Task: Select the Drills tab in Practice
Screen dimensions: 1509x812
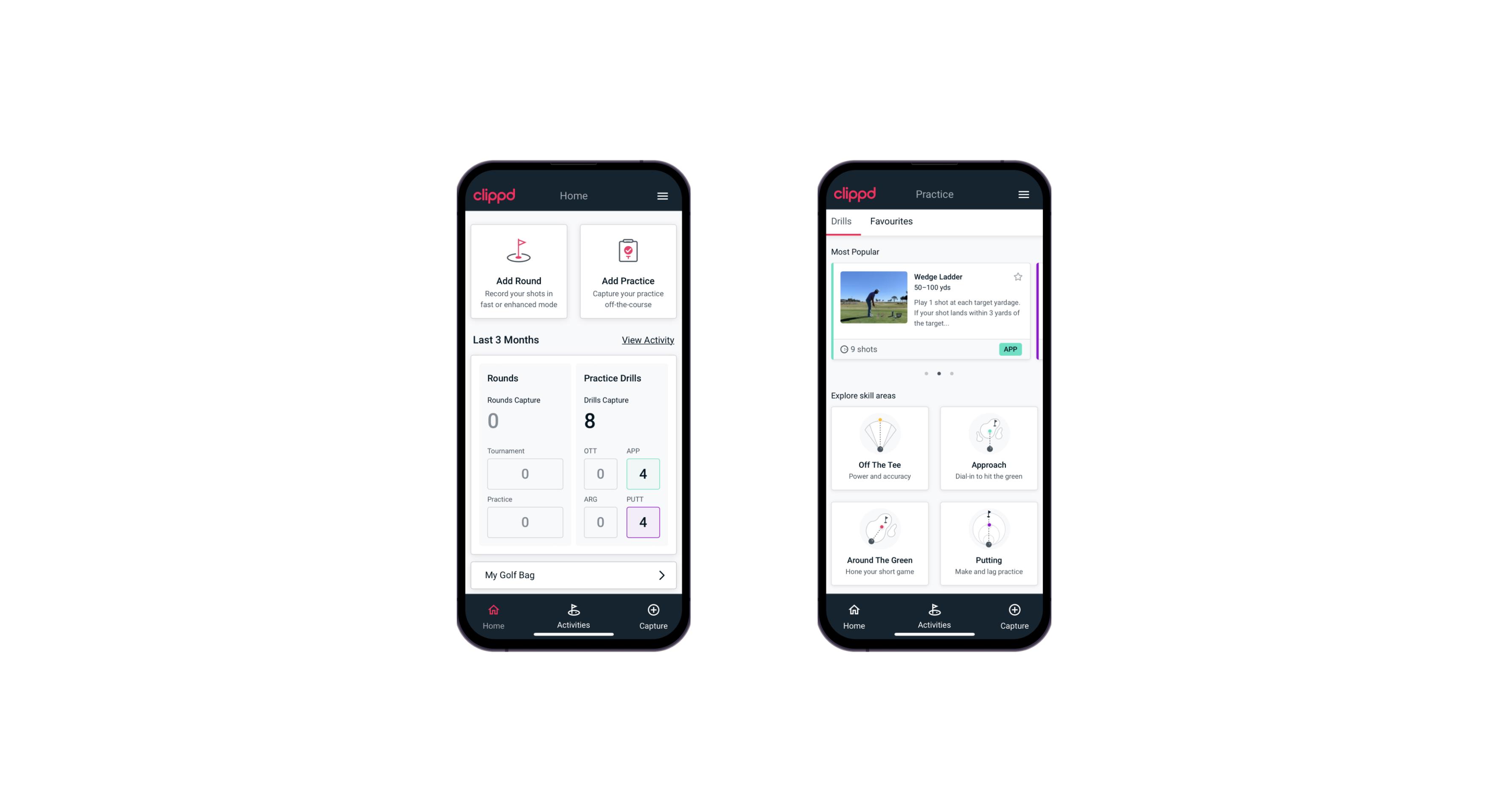Action: click(841, 221)
